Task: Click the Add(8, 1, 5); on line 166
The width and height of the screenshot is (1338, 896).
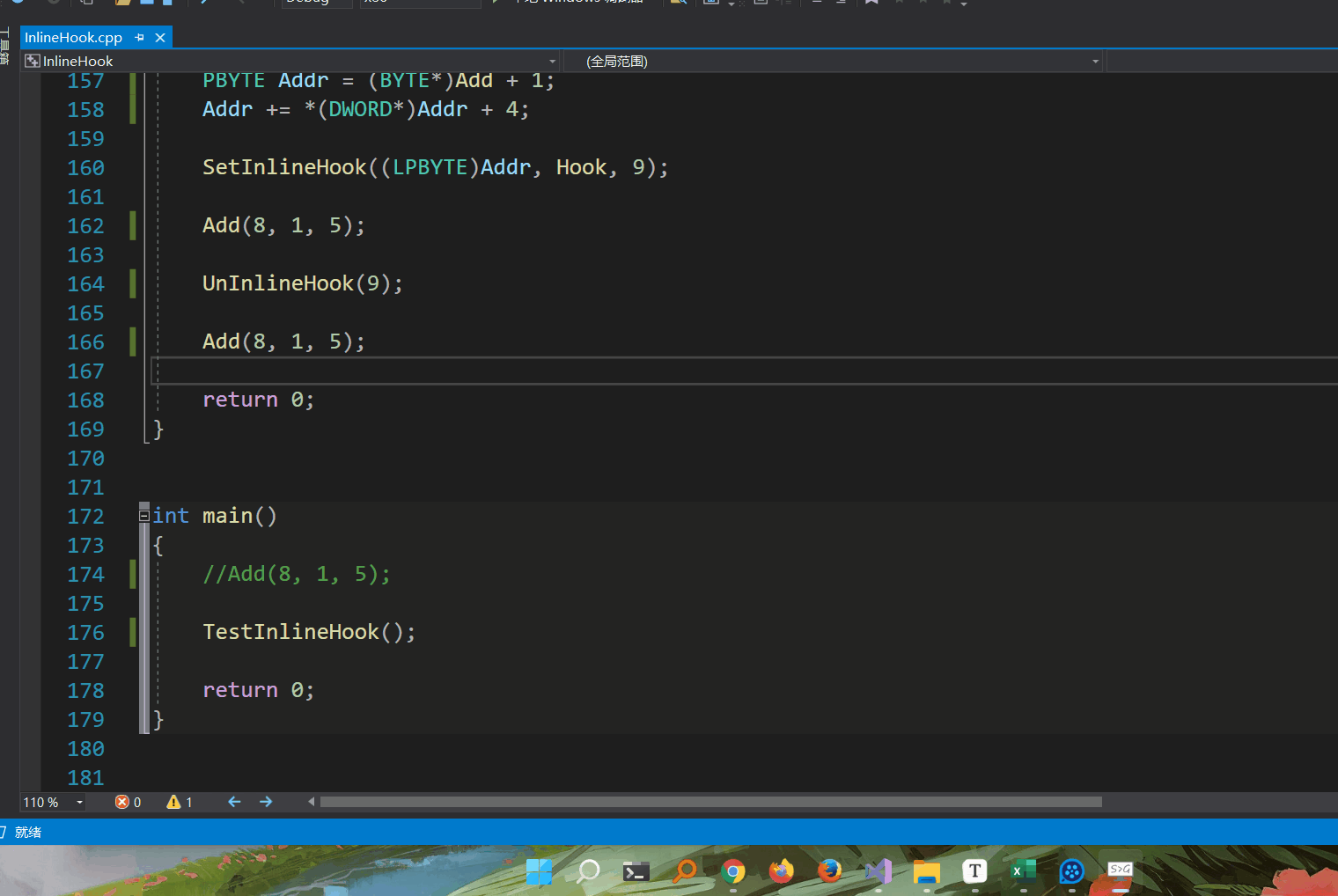Action: click(283, 342)
